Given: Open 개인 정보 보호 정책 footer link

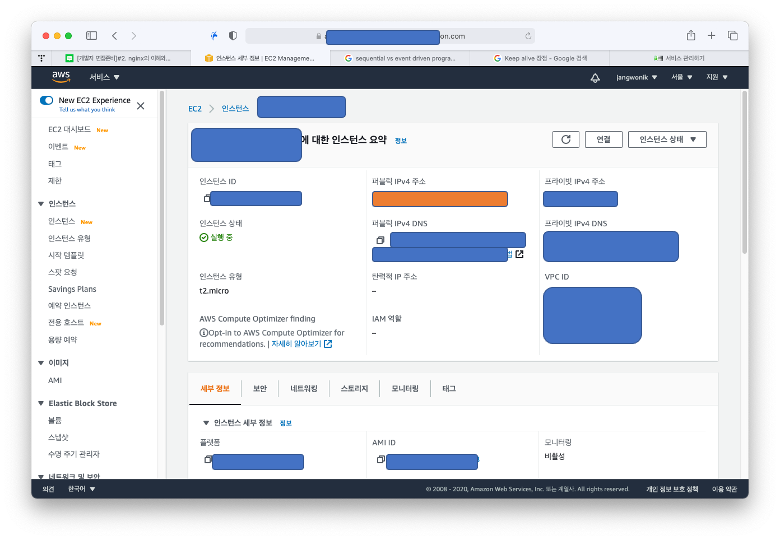Looking at the screenshot, I should tap(672, 489).
